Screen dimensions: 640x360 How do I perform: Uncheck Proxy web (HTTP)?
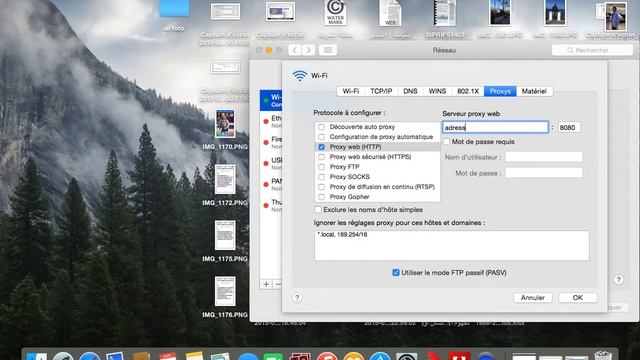tap(321, 147)
